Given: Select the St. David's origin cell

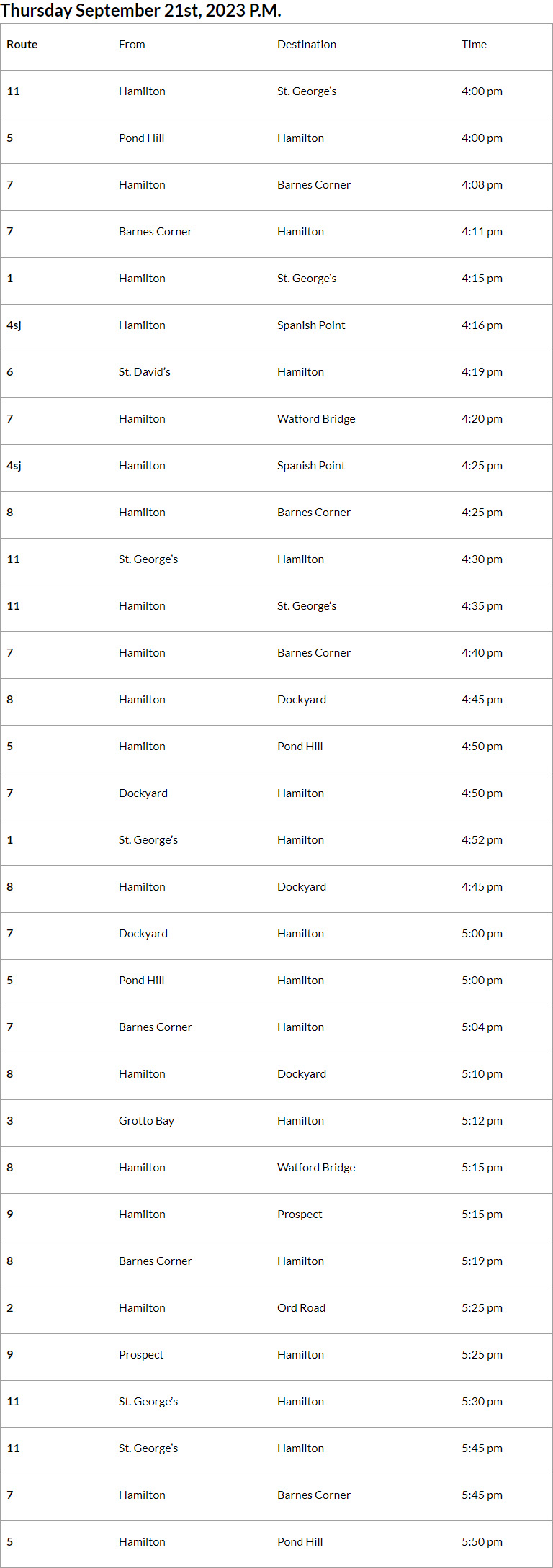Looking at the screenshot, I should tap(145, 372).
